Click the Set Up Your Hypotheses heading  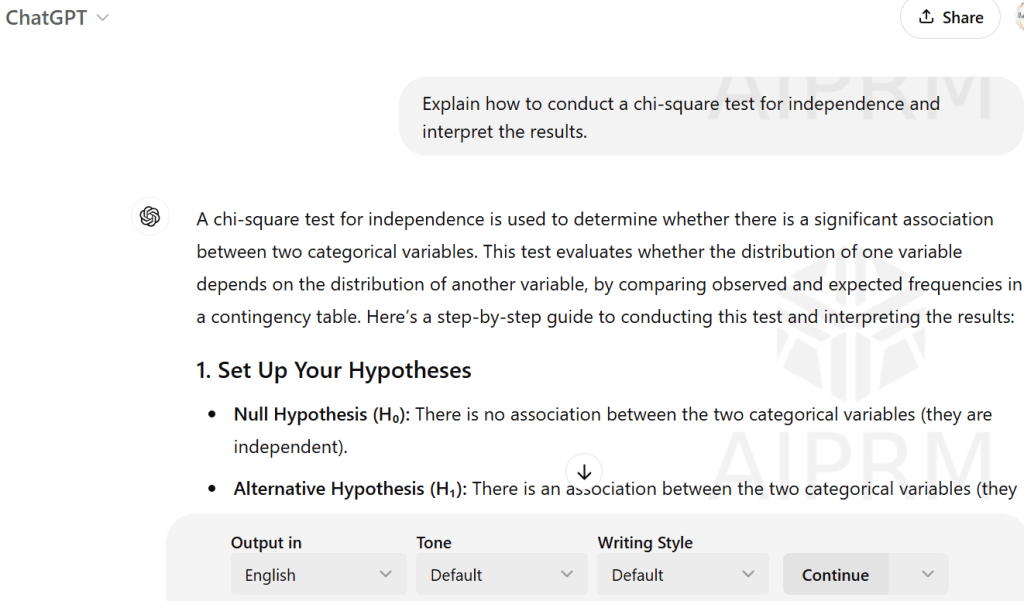pos(334,370)
